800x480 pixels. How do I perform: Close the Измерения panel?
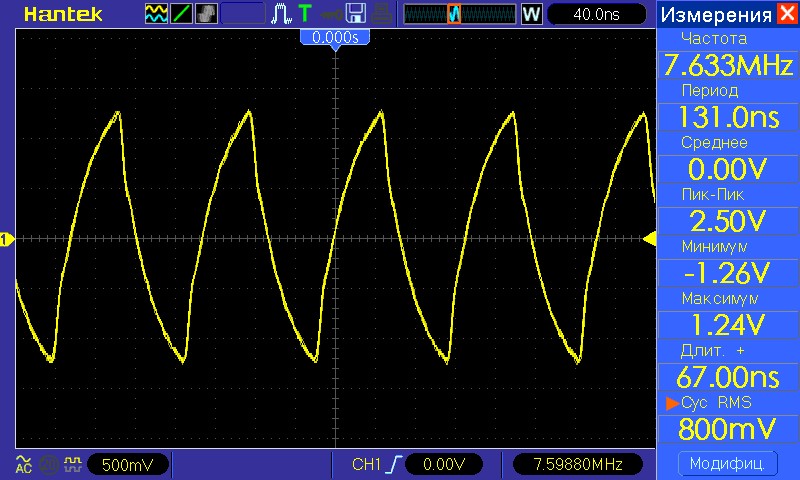pyautogui.click(x=787, y=13)
